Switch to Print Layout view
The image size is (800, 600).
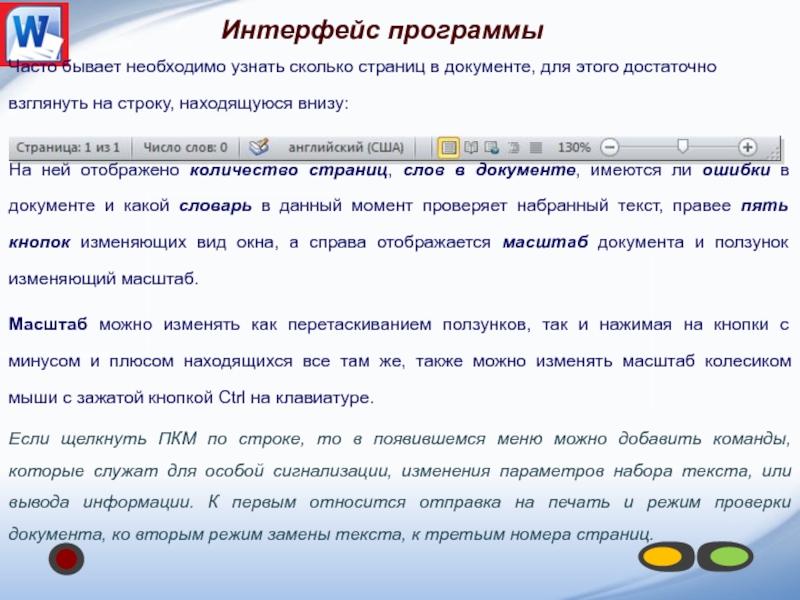(x=448, y=148)
